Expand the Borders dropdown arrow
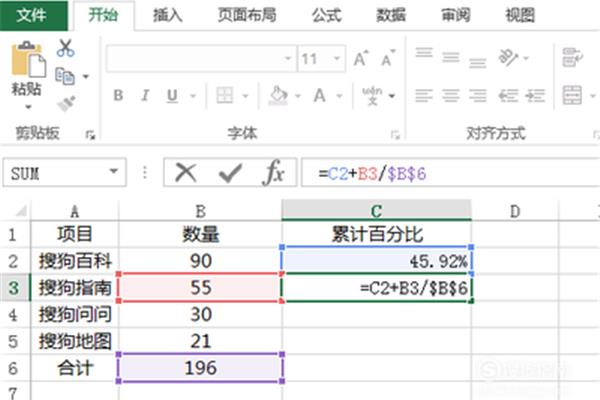 coord(246,96)
